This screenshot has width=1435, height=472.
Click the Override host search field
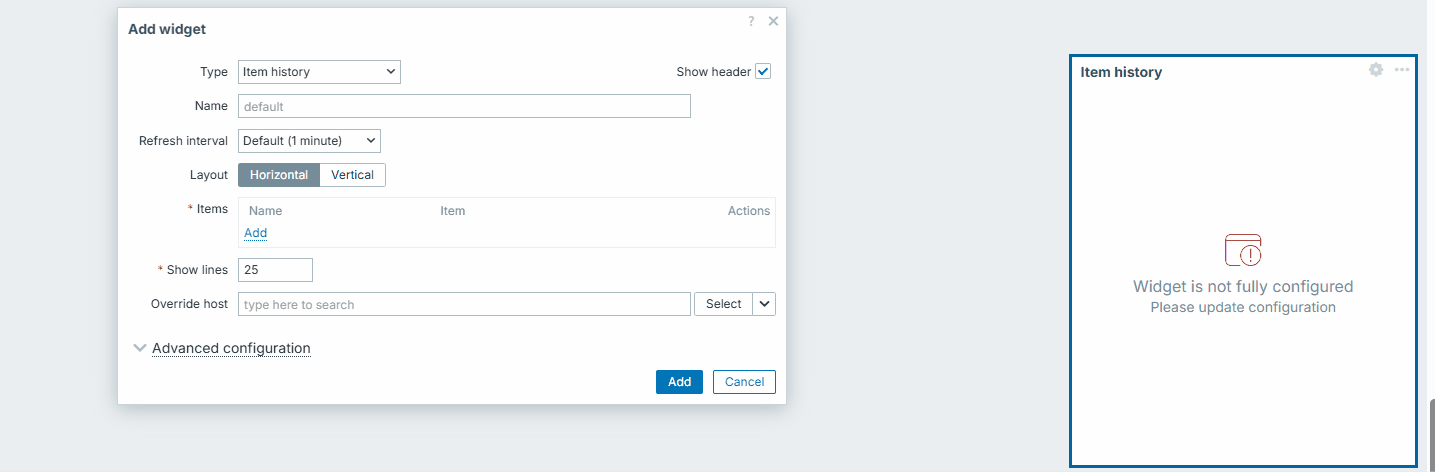pyautogui.click(x=464, y=304)
